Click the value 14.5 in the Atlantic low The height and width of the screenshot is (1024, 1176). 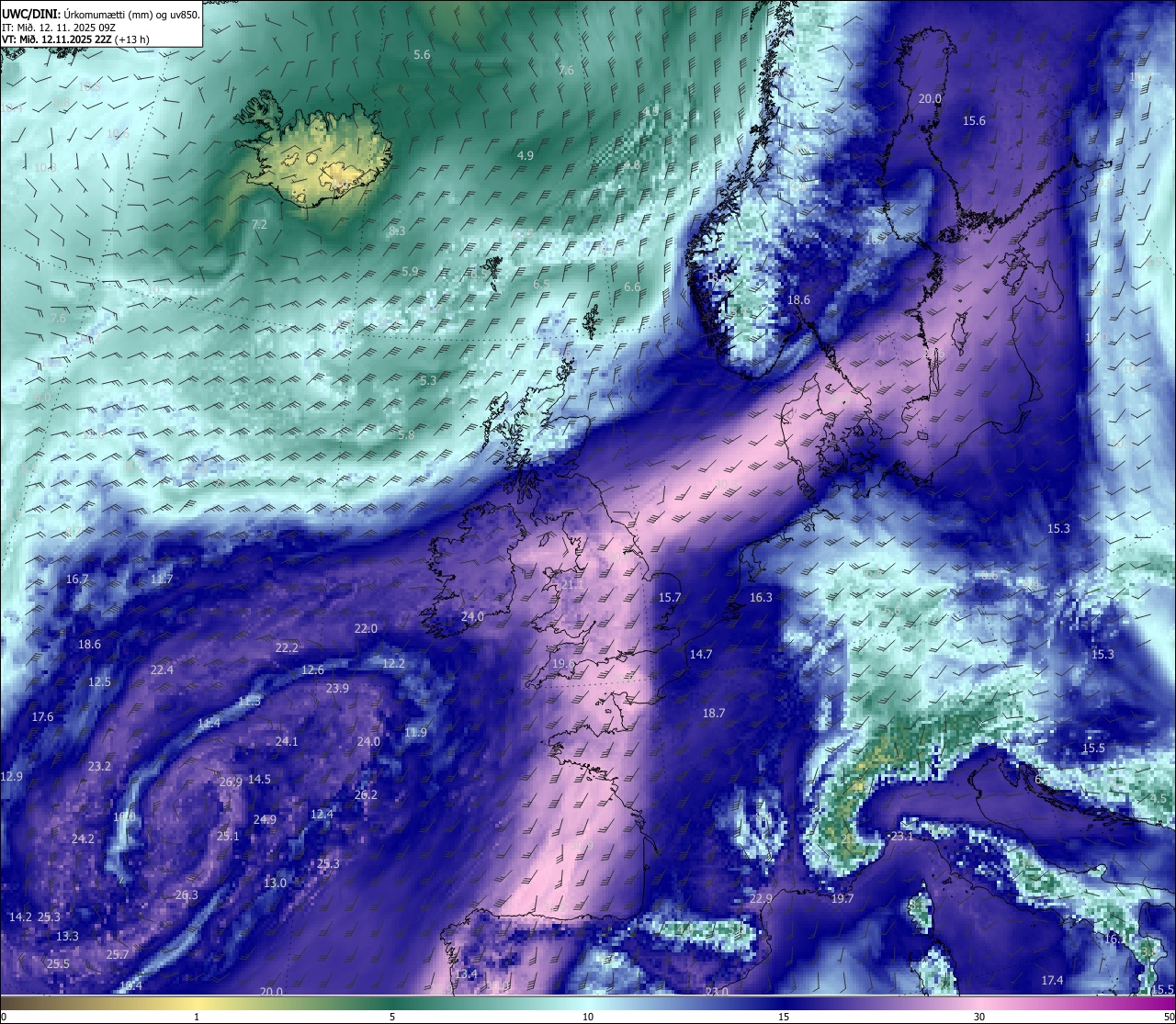[259, 780]
